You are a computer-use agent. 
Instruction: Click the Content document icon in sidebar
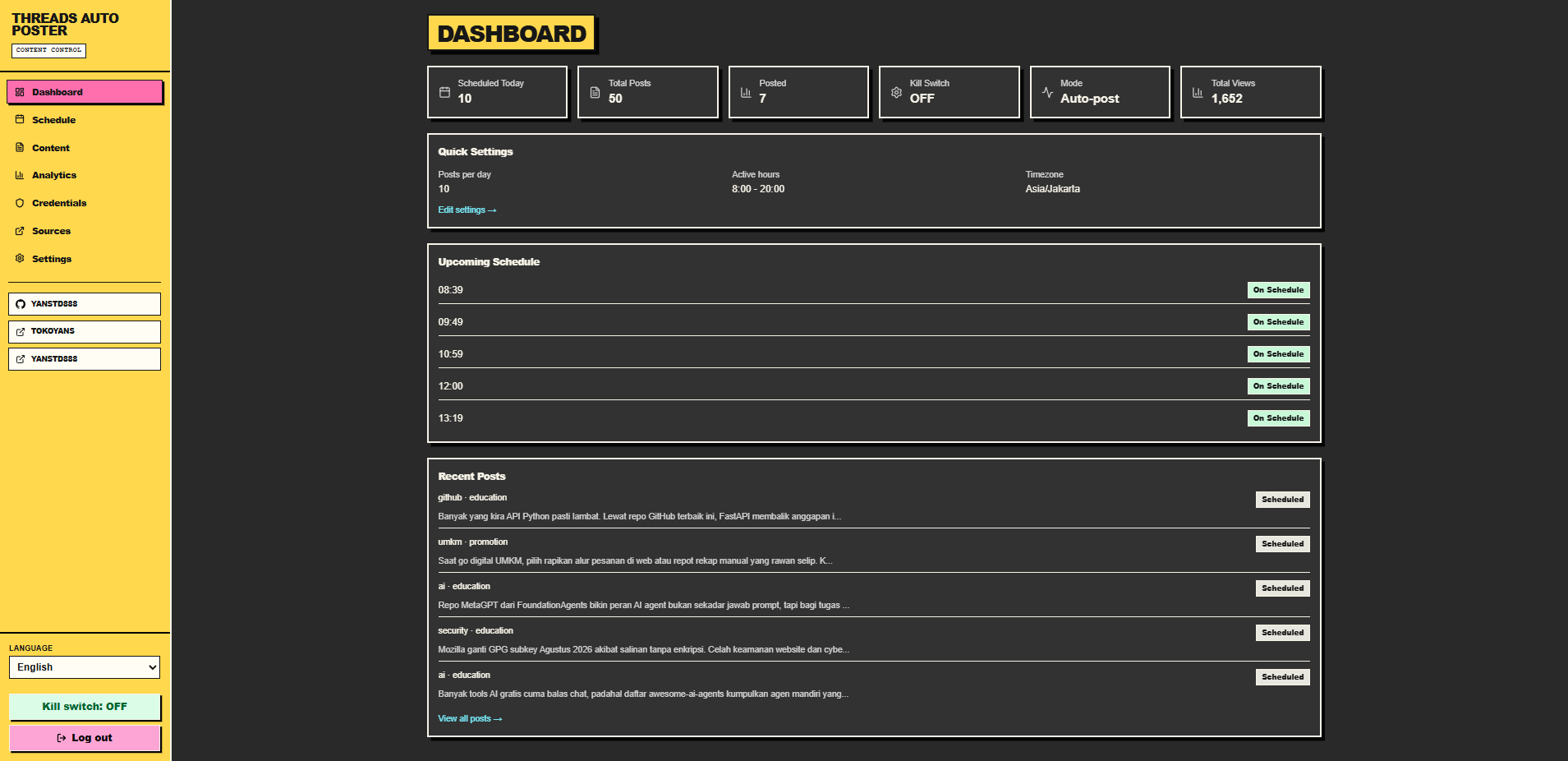(x=20, y=147)
